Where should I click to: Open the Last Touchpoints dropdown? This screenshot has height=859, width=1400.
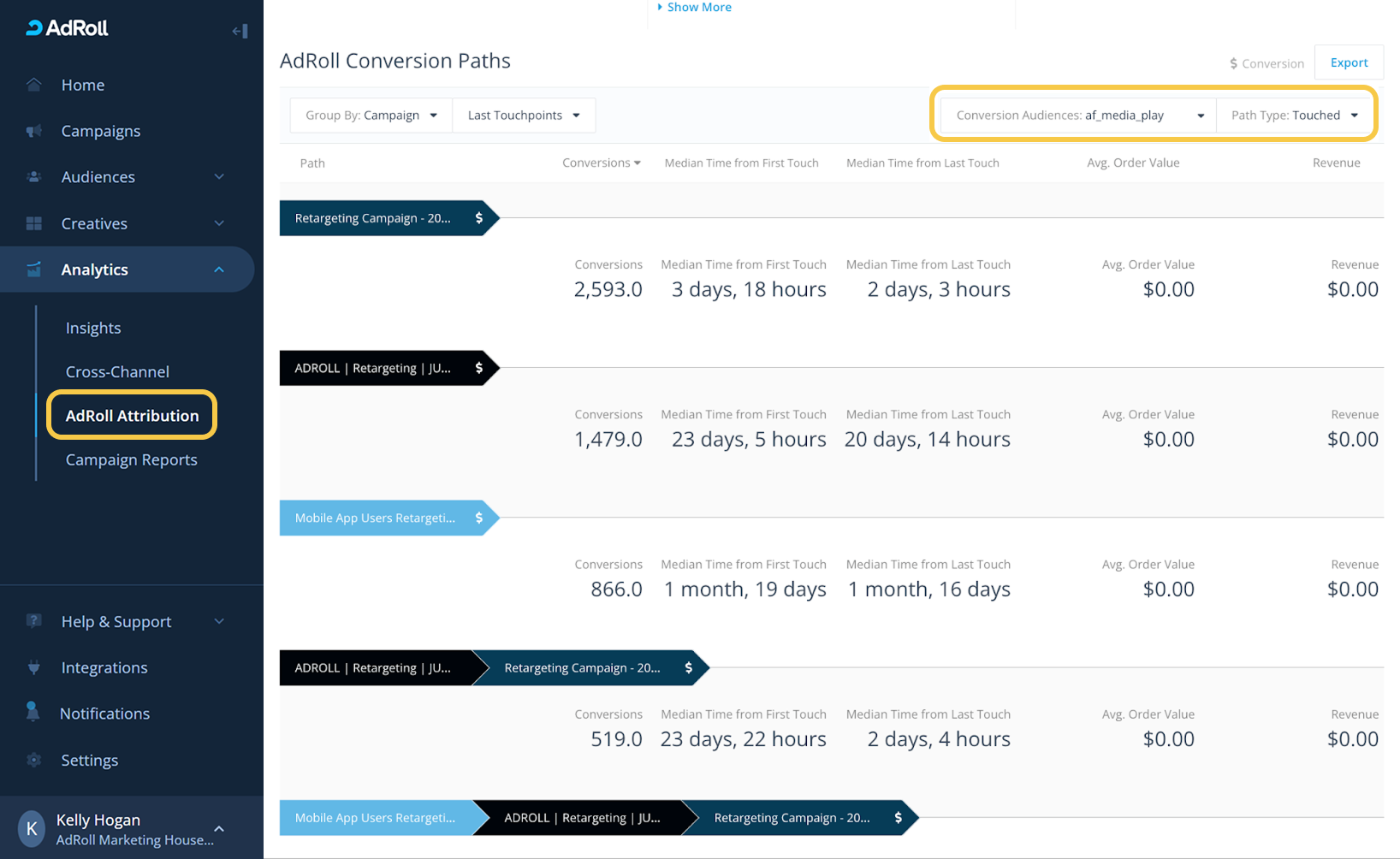point(523,116)
